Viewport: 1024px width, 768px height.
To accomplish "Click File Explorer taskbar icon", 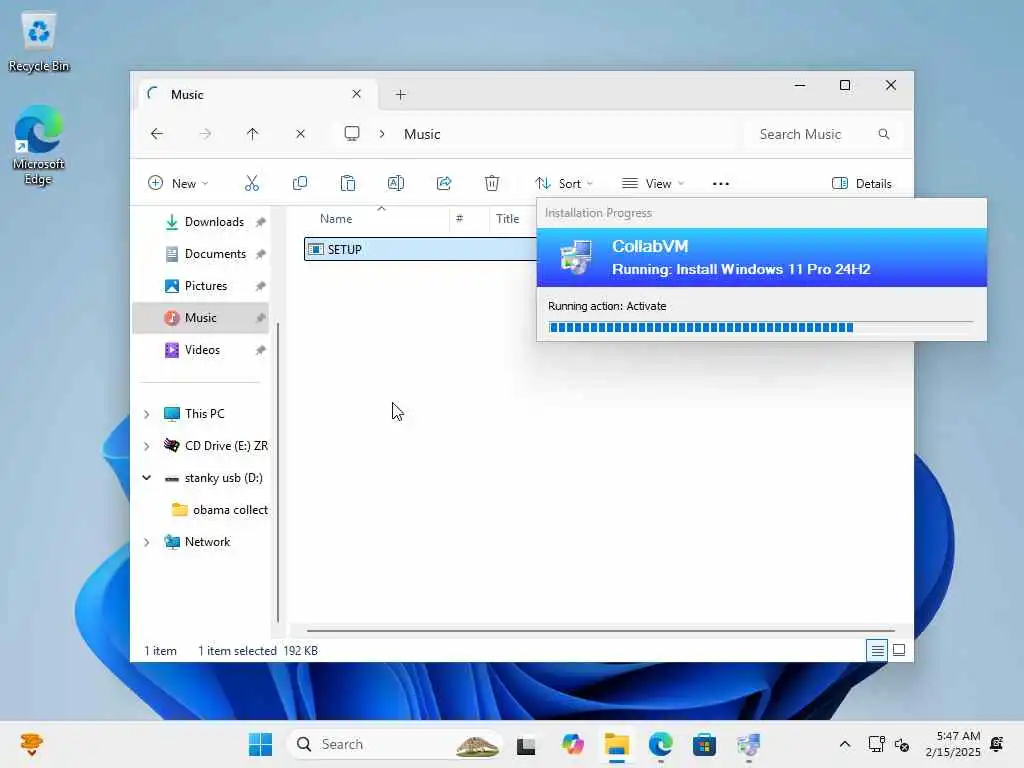I will coord(616,744).
